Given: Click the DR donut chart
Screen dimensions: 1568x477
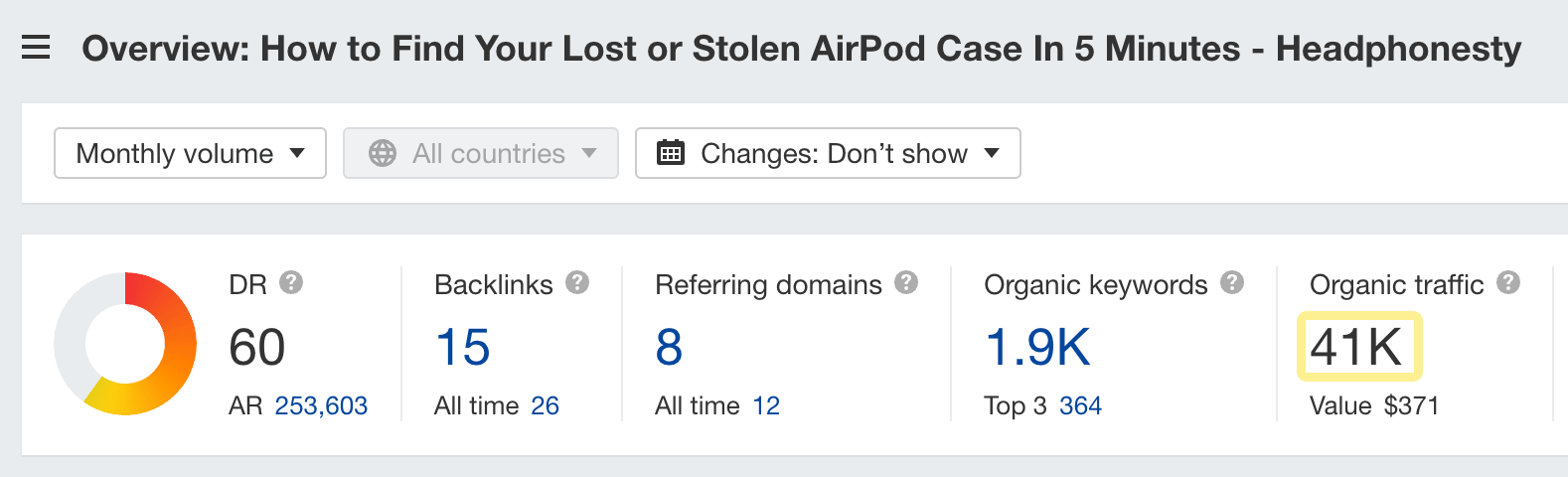Looking at the screenshot, I should point(125,344).
